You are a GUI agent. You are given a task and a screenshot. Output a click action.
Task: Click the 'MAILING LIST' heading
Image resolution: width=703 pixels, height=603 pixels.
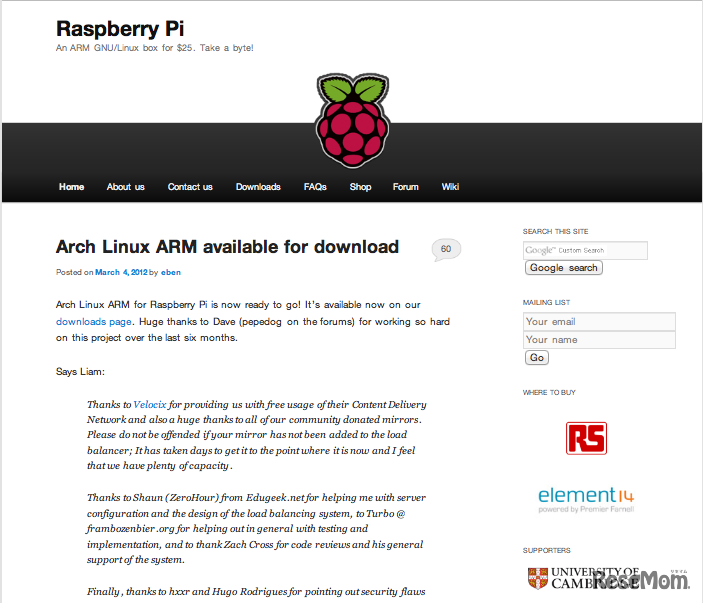click(546, 303)
